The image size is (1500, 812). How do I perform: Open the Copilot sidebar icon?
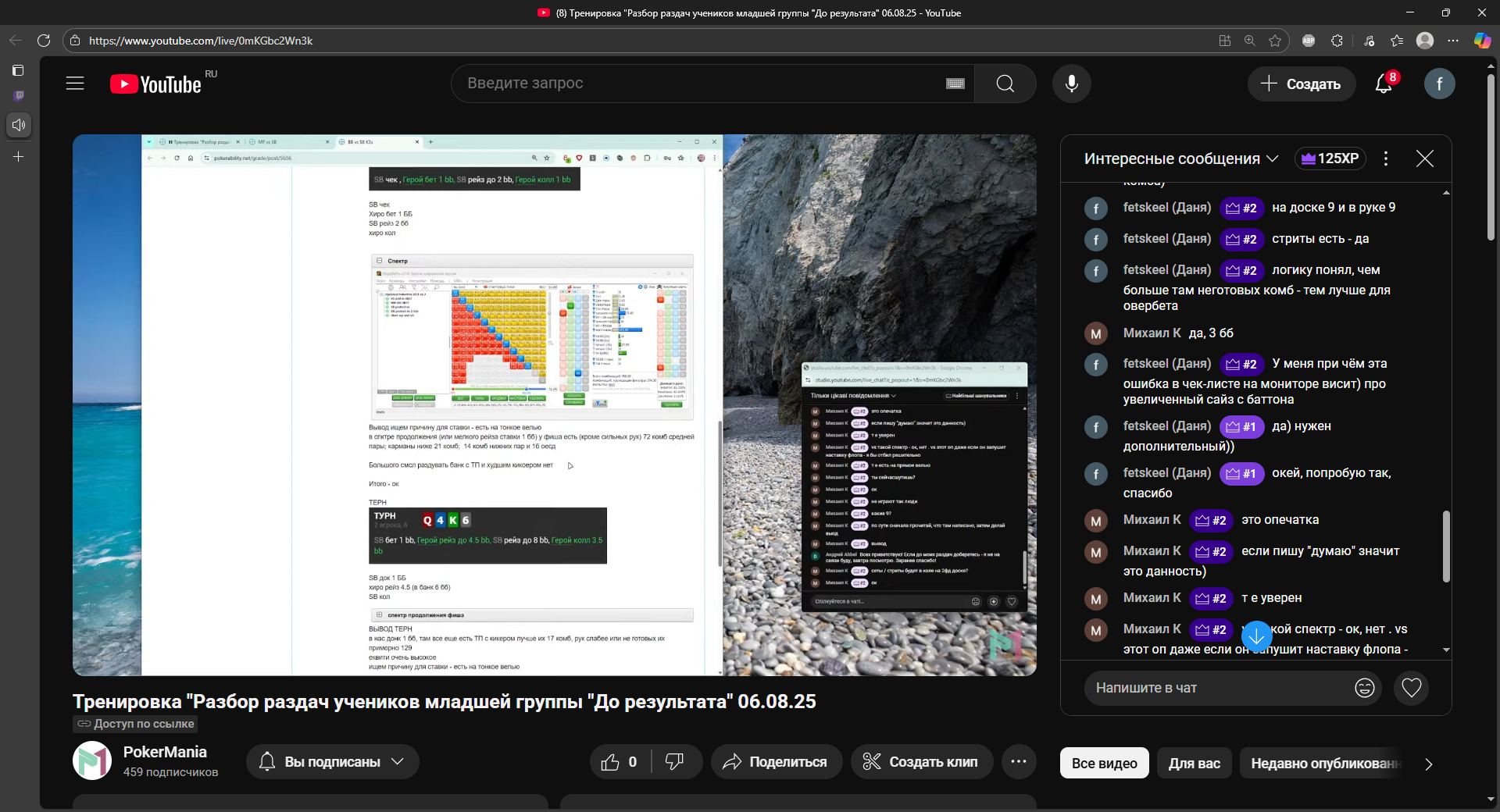tap(1482, 41)
